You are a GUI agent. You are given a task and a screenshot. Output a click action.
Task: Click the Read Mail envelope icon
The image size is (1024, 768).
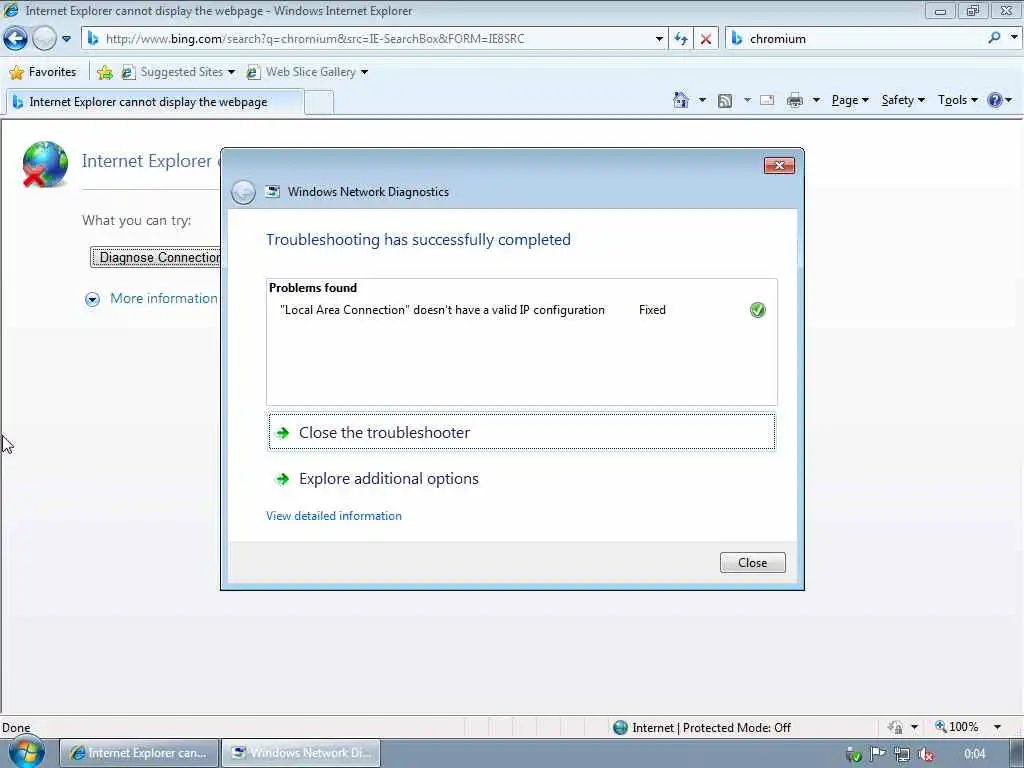[x=767, y=100]
